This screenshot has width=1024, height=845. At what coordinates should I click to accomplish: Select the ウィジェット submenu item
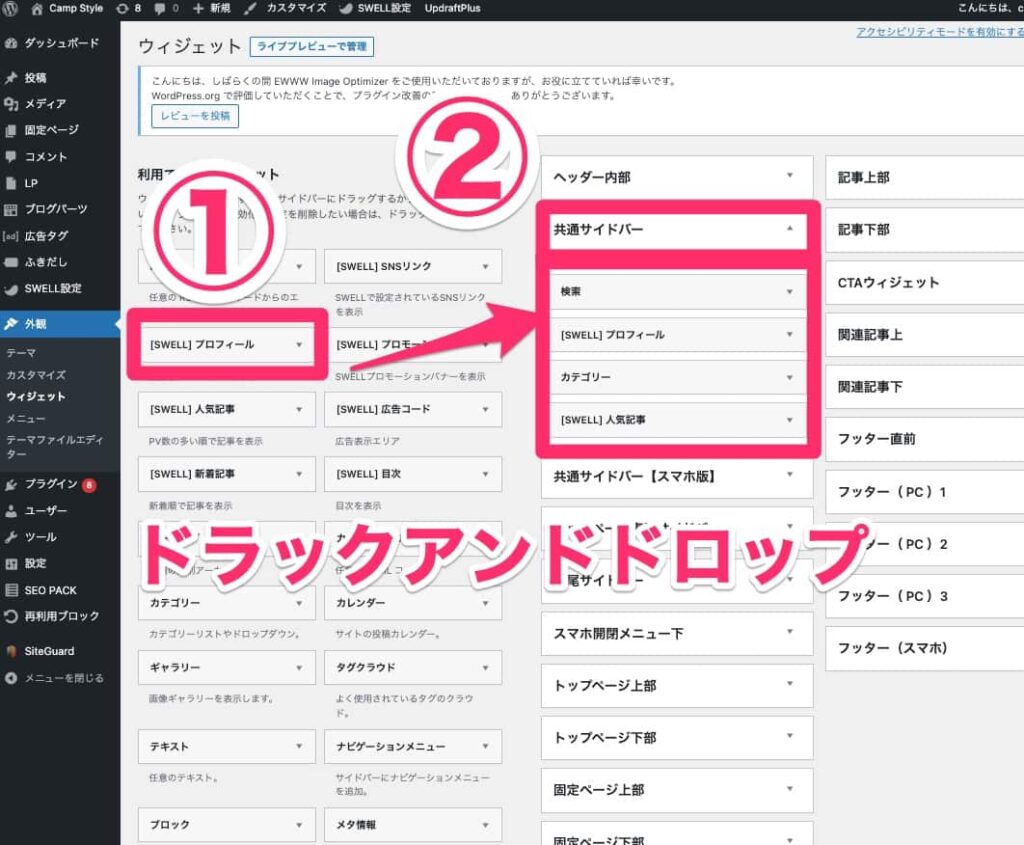pos(36,396)
